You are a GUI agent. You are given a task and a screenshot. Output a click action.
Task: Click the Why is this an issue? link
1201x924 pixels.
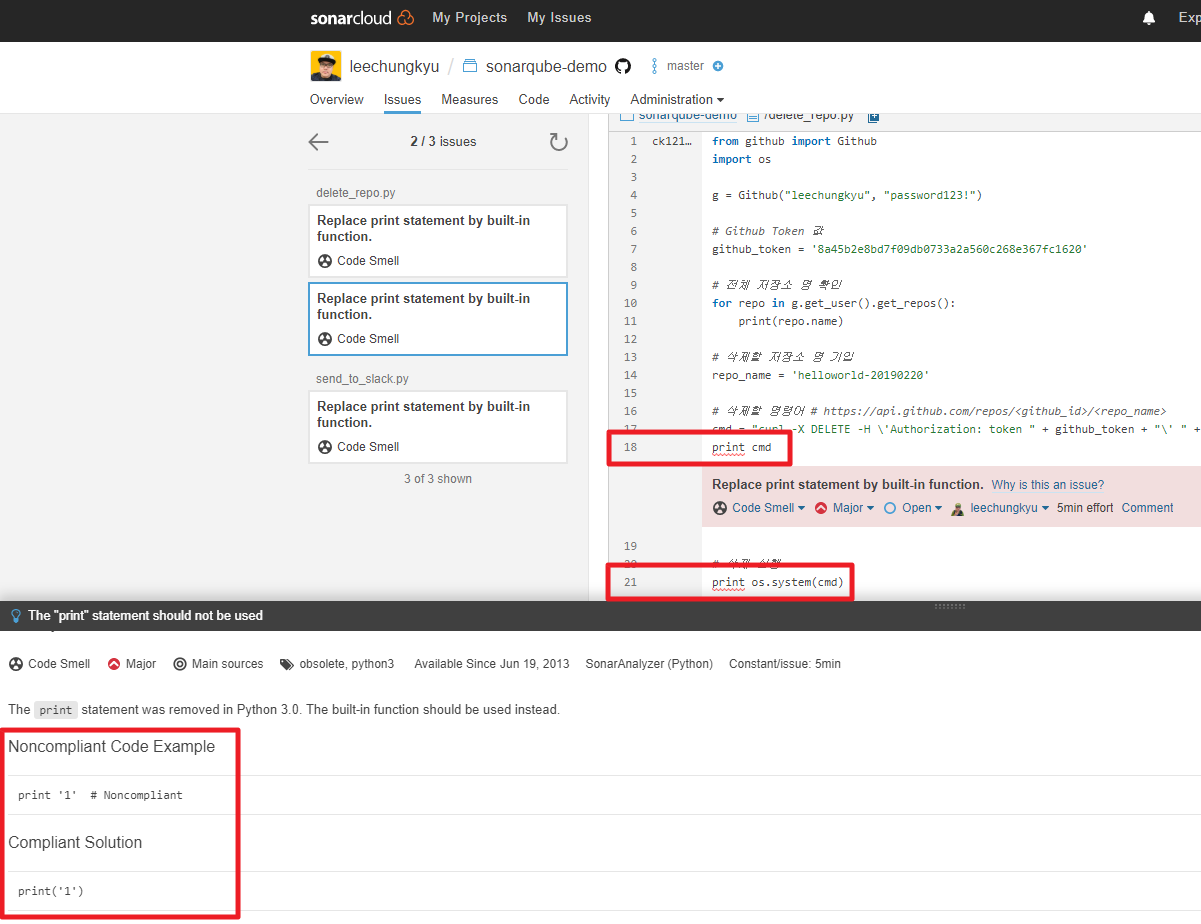coord(1048,485)
